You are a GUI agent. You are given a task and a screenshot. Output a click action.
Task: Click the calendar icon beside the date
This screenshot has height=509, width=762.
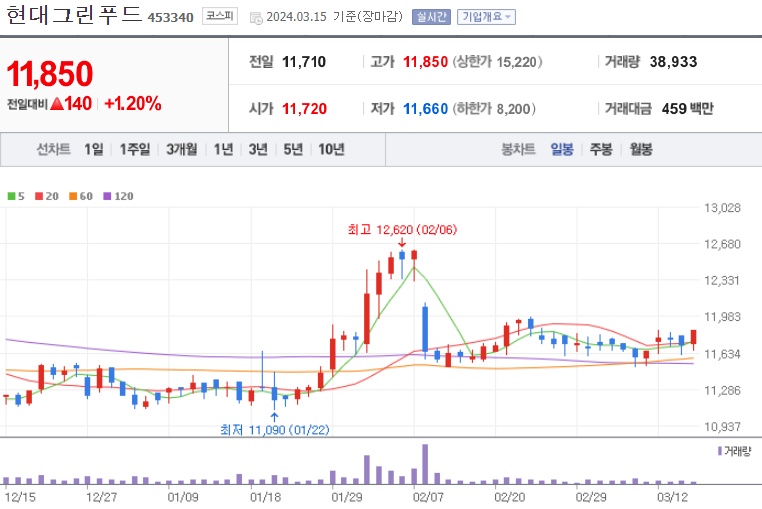tap(256, 18)
